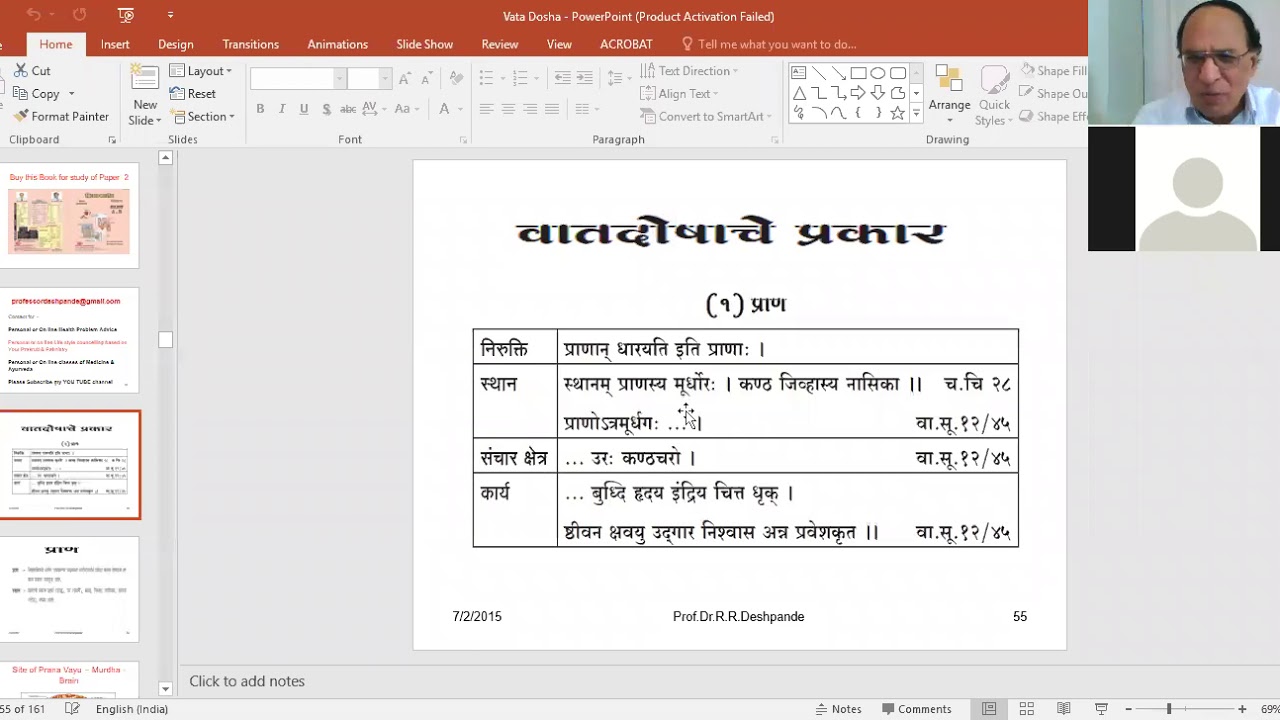Click the Decrease Font Size icon
Viewport: 1280px width, 720px height.
(x=426, y=78)
